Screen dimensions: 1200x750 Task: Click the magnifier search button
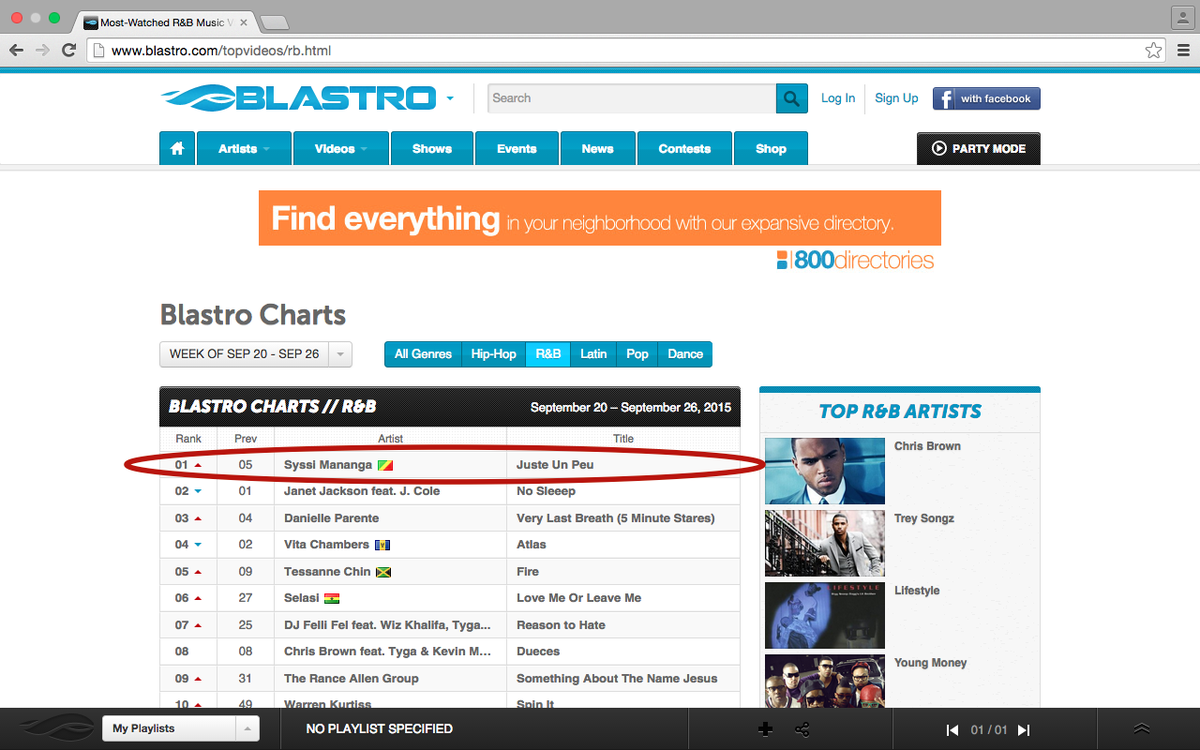coord(791,98)
